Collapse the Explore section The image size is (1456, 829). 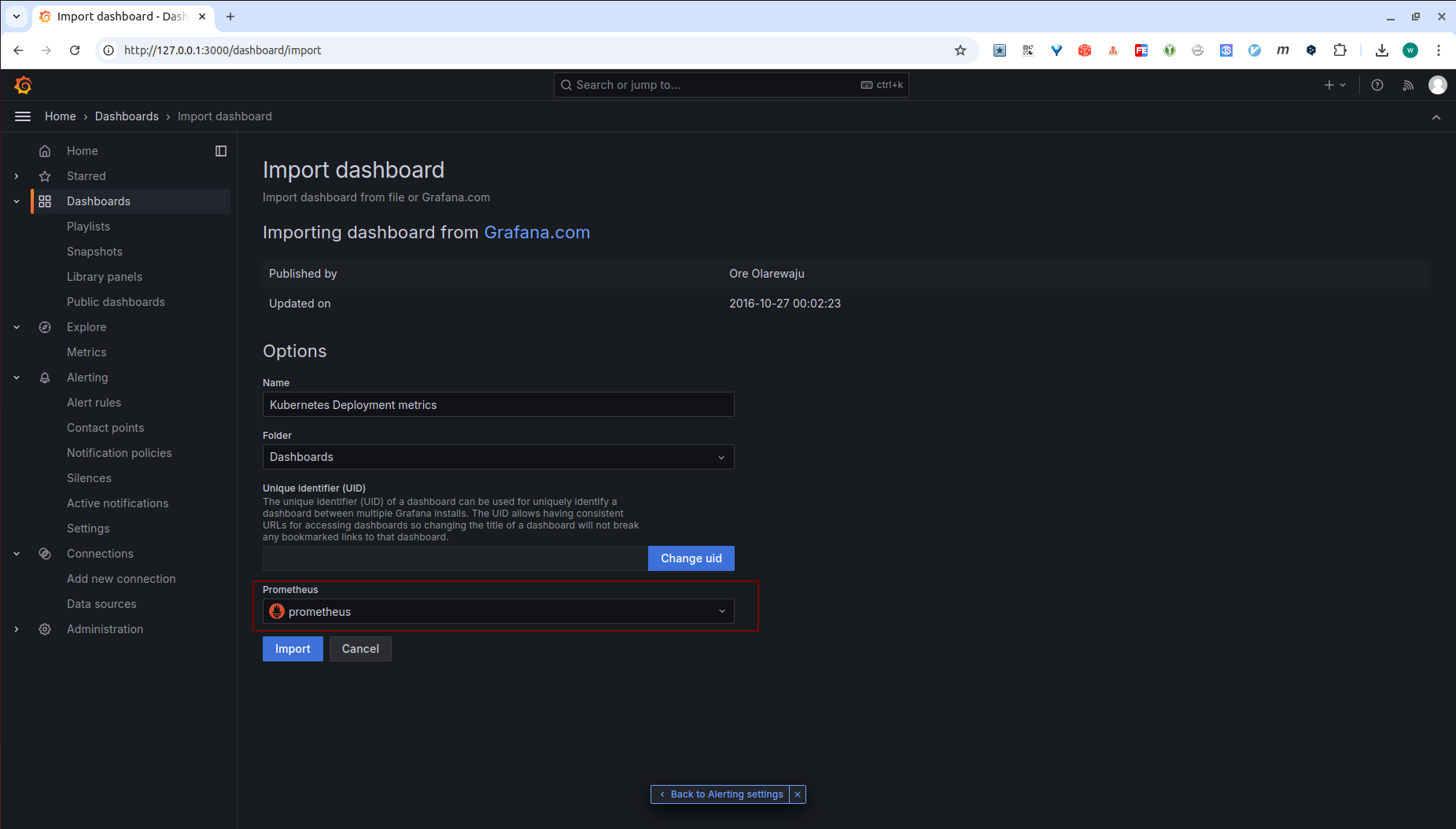point(17,327)
